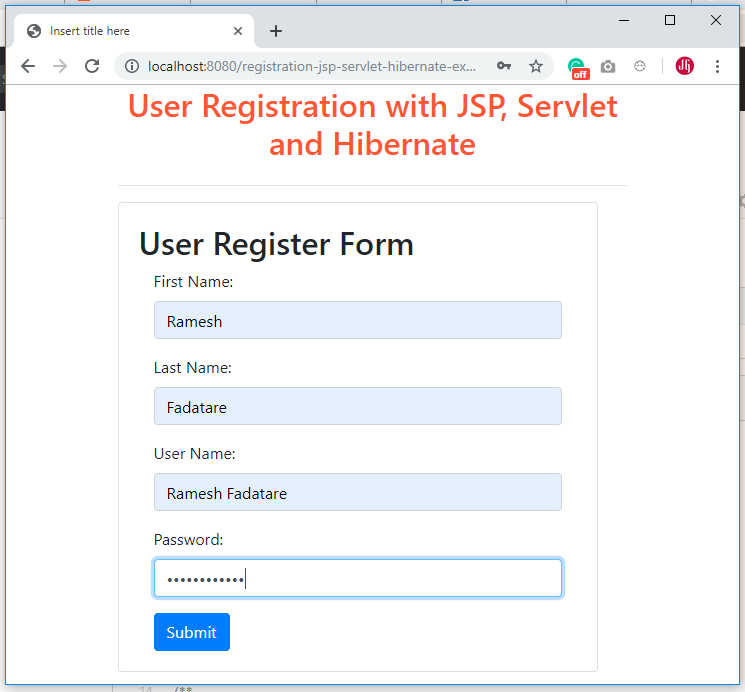Click the 'User Register Form' heading
The height and width of the screenshot is (692, 745).
tap(276, 244)
